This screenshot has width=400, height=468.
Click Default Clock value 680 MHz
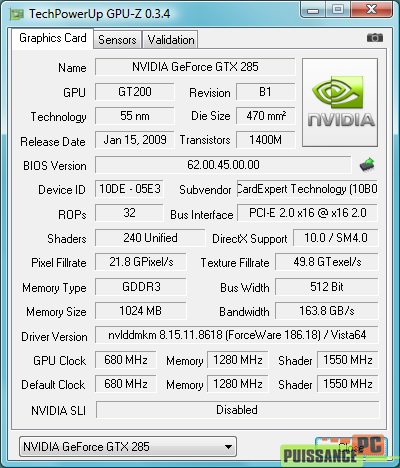(x=126, y=384)
